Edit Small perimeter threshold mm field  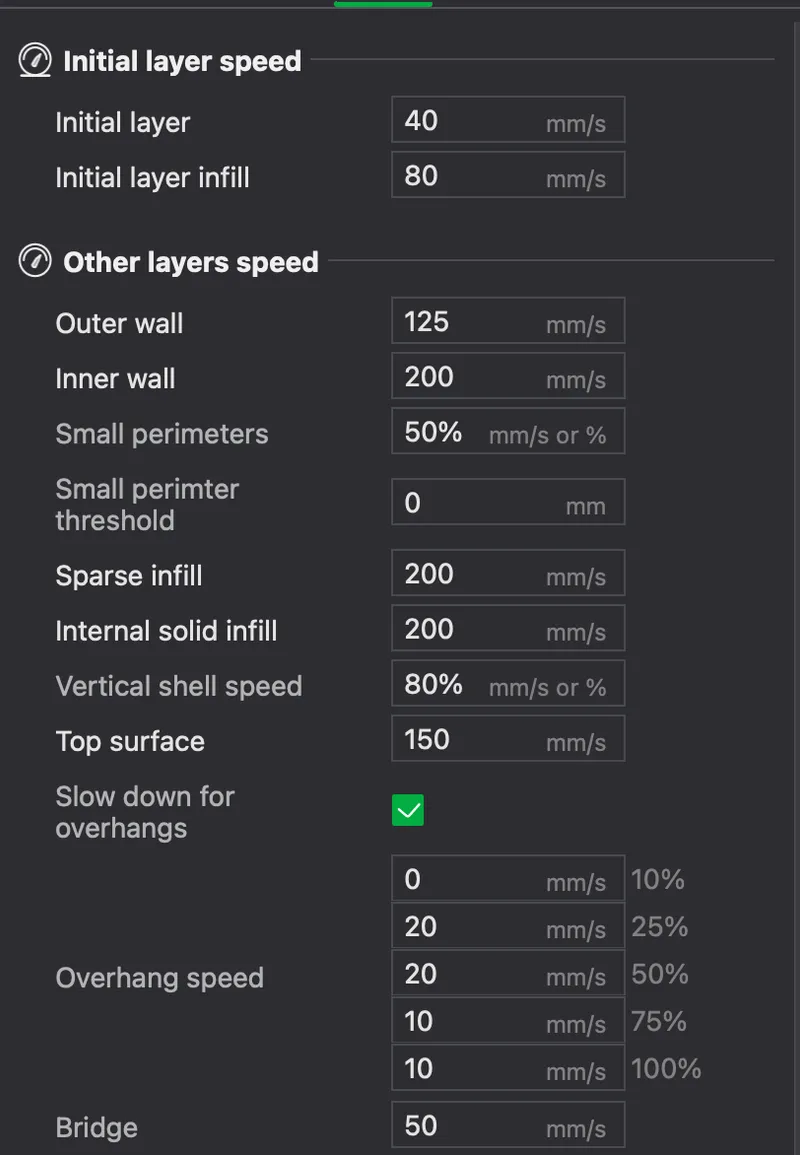[x=508, y=502]
